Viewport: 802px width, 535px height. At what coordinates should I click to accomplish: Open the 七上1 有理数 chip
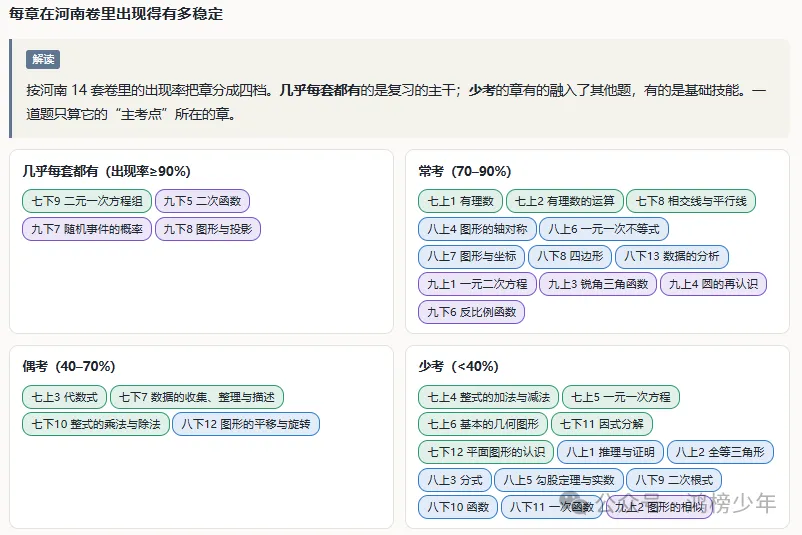point(460,201)
